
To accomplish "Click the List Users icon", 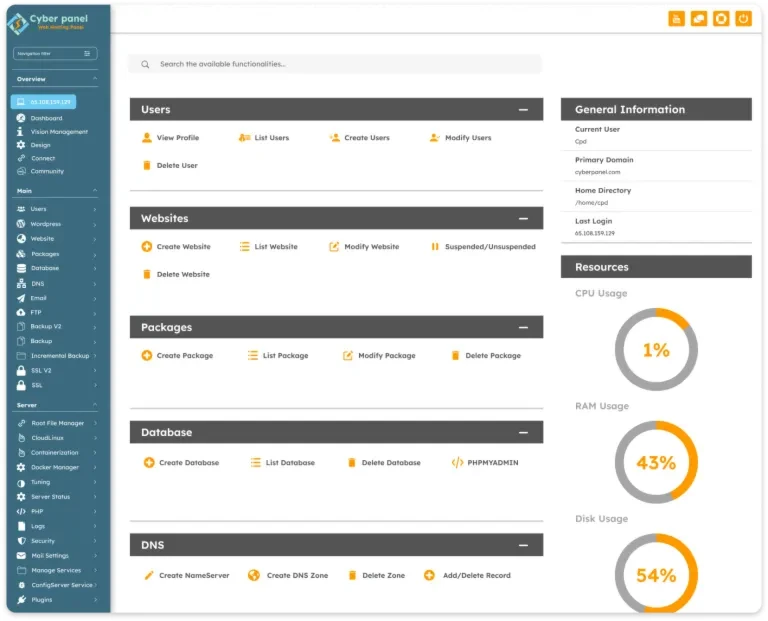I will coord(244,138).
